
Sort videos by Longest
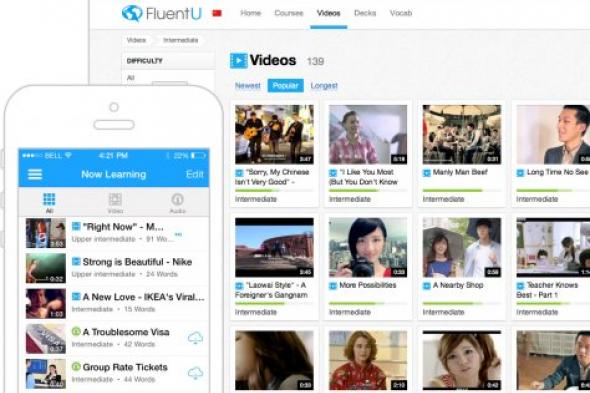coord(324,86)
